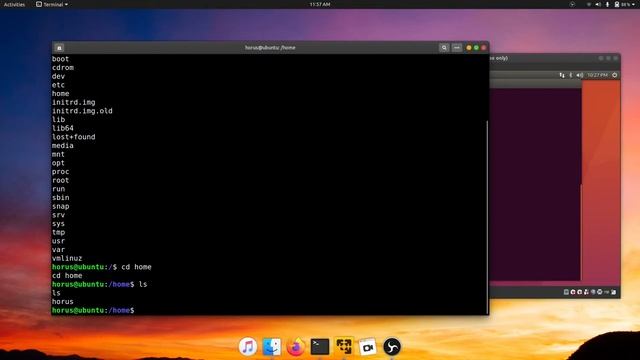The image size is (640, 360).
Task: Click the 'lost+found' entry in terminal
Action: [x=73, y=137]
